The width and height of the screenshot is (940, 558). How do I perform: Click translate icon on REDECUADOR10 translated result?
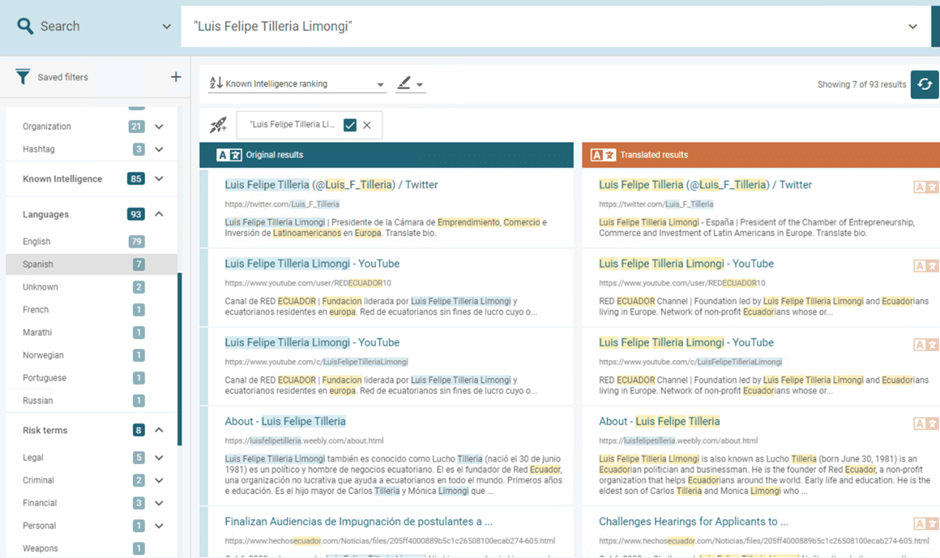(x=925, y=266)
